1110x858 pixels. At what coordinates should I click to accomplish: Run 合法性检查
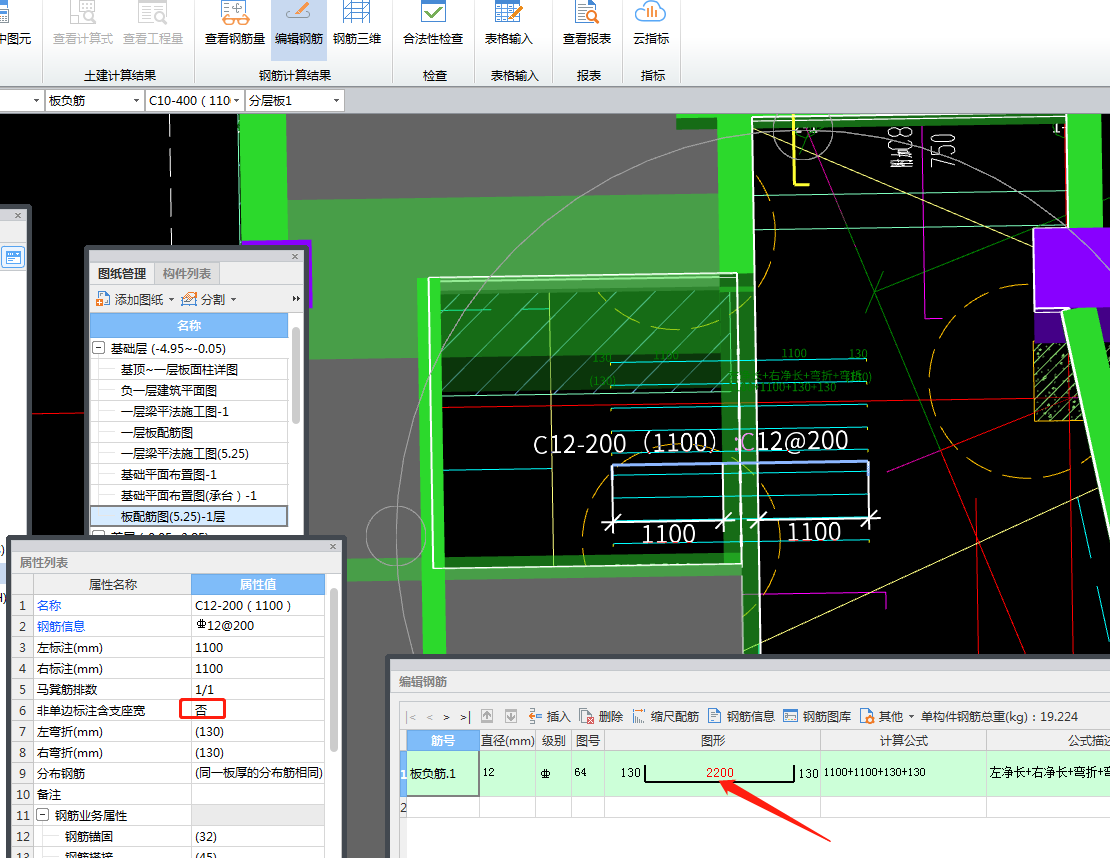(433, 25)
